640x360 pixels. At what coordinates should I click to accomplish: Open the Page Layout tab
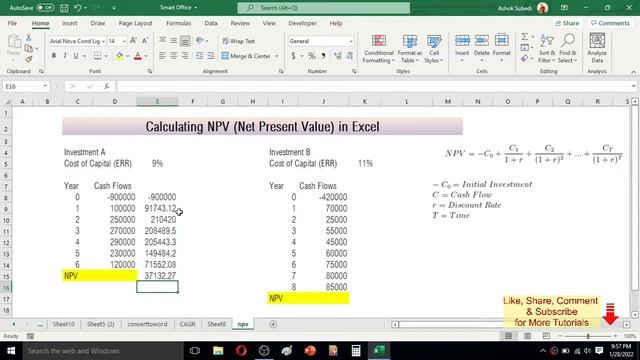point(135,23)
